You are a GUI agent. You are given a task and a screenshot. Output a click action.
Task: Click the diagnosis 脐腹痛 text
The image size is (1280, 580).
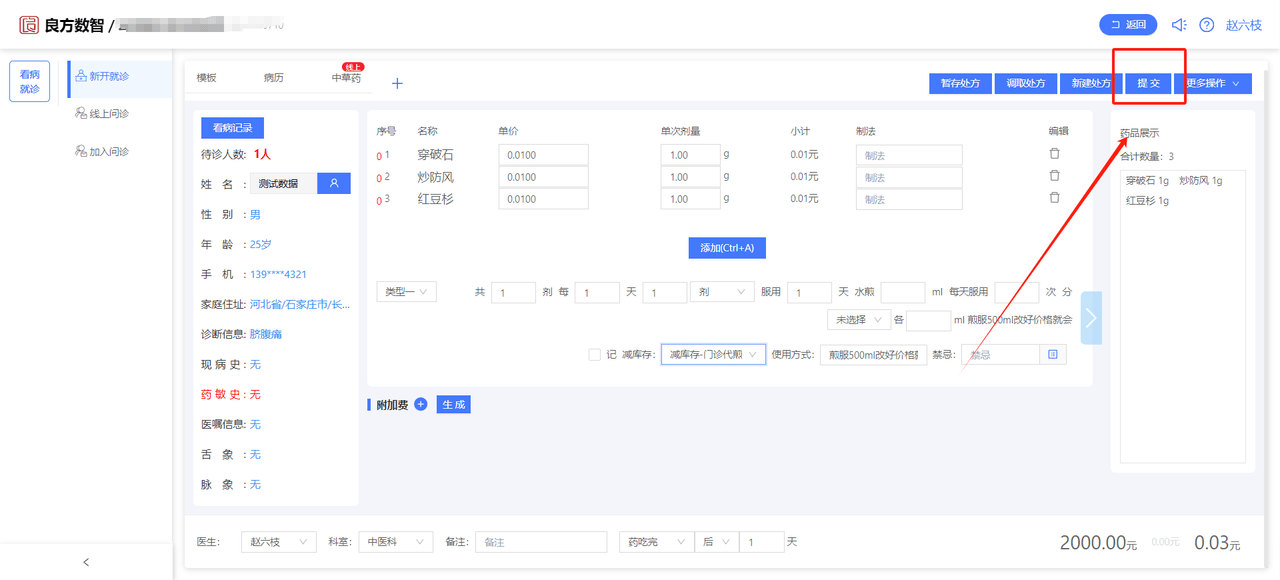265,334
